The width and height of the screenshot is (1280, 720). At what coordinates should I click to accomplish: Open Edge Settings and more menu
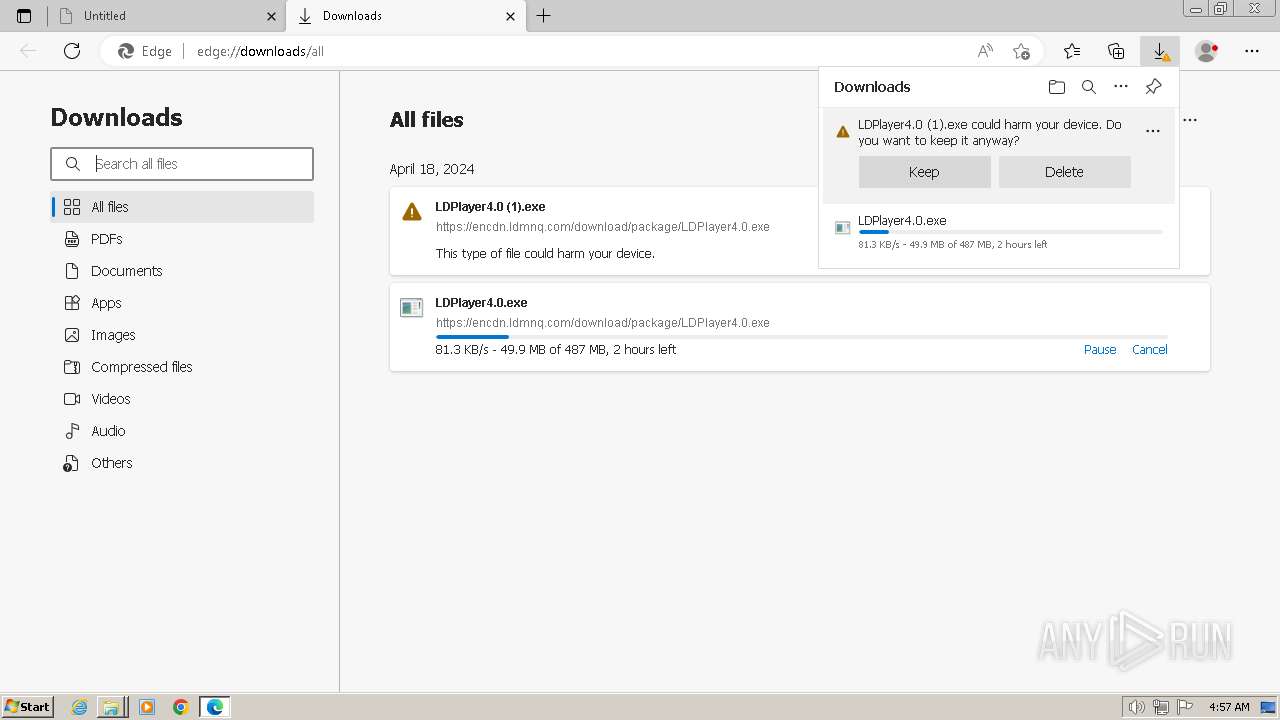[1252, 51]
